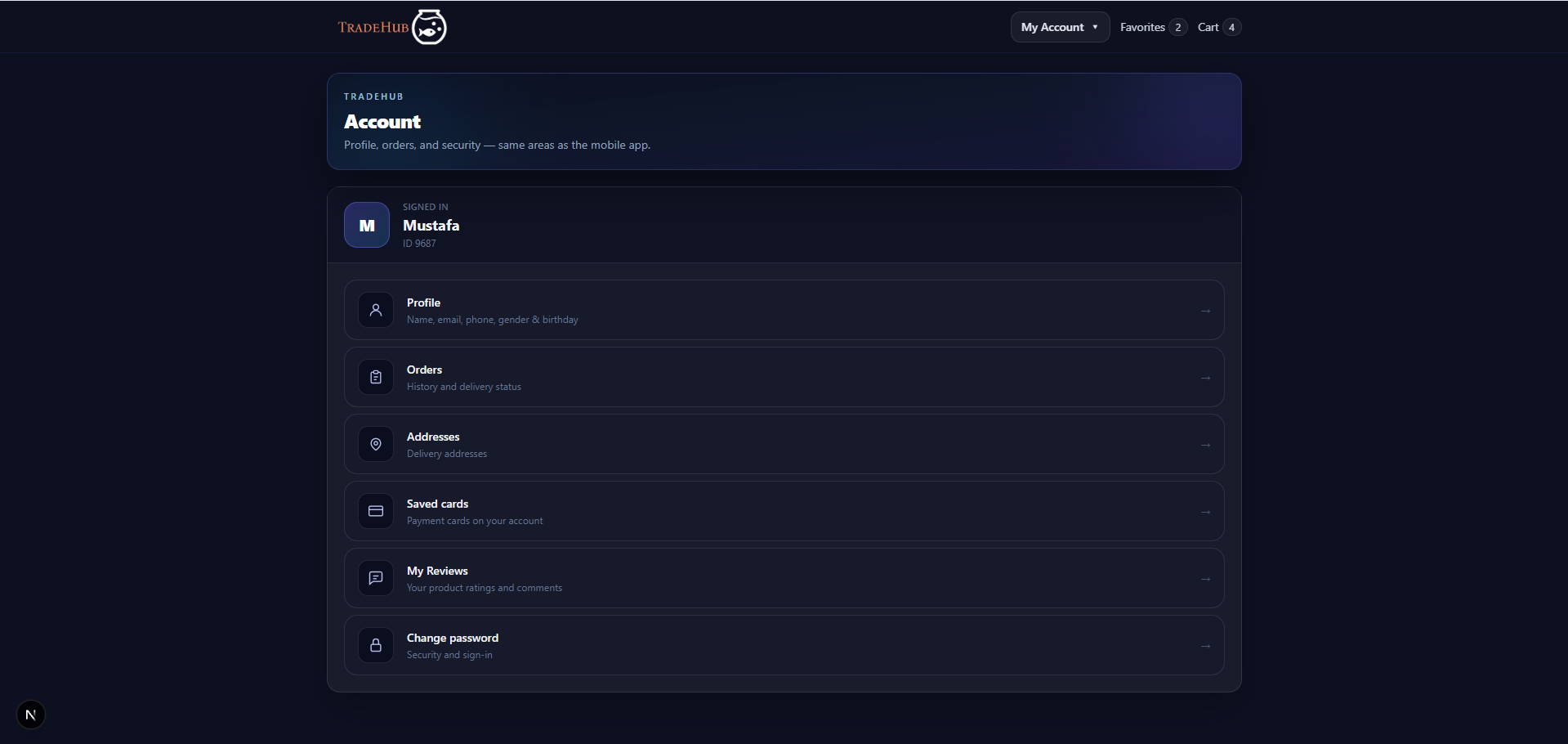Click the 'Delivery addresses' description
Viewport: 1568px width, 744px height.
pos(447,454)
